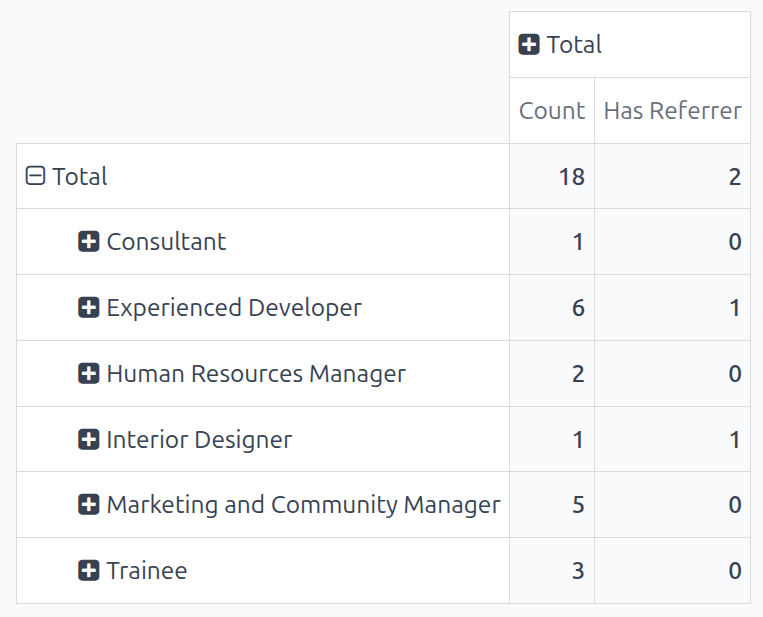Click the Consultant row label
Viewport: 763px width, 617px height.
coord(166,242)
